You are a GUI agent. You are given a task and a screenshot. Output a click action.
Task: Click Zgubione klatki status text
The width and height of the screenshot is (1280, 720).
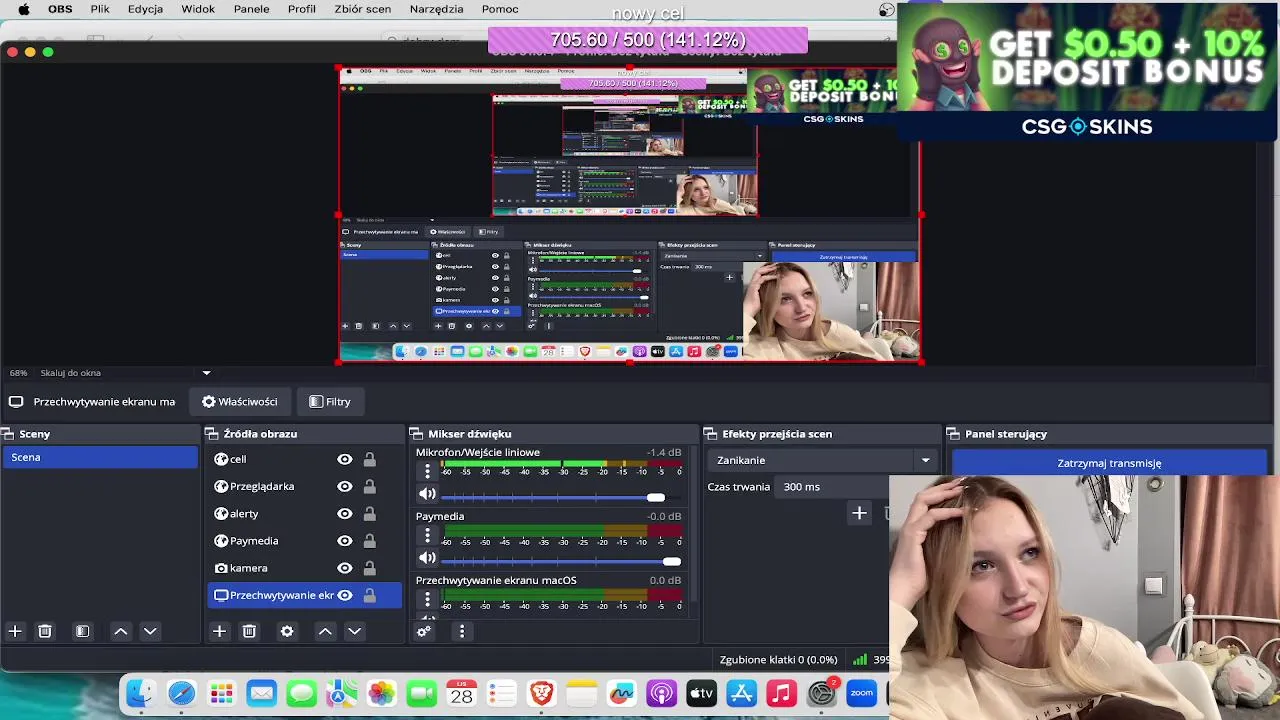[778, 660]
